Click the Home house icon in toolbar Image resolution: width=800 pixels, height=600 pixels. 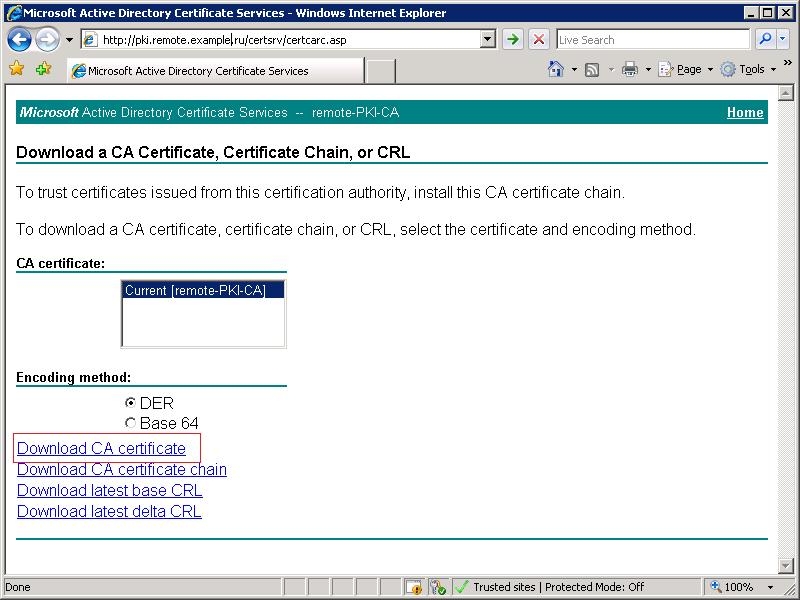coord(555,69)
